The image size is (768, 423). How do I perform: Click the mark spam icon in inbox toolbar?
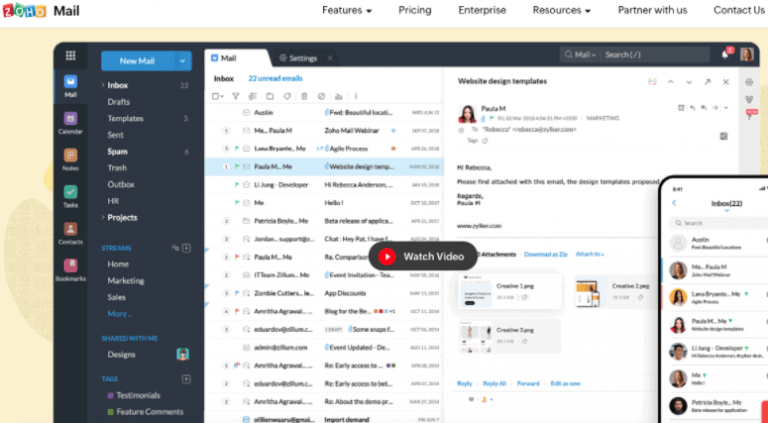321,96
